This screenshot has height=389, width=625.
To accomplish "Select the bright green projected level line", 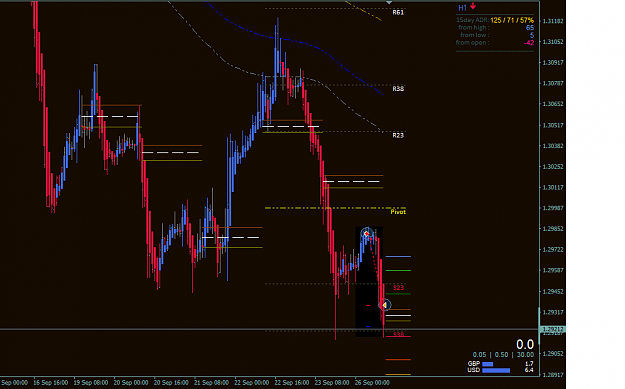I will tap(398, 271).
